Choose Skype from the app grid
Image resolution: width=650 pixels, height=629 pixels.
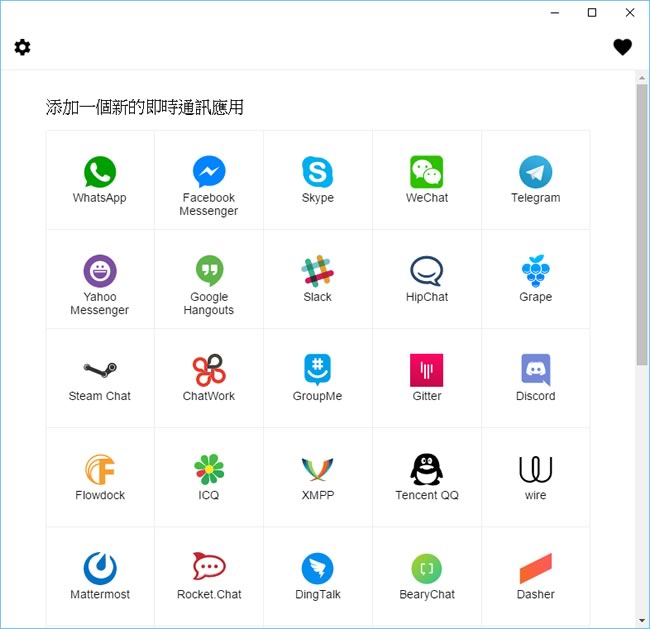click(318, 180)
